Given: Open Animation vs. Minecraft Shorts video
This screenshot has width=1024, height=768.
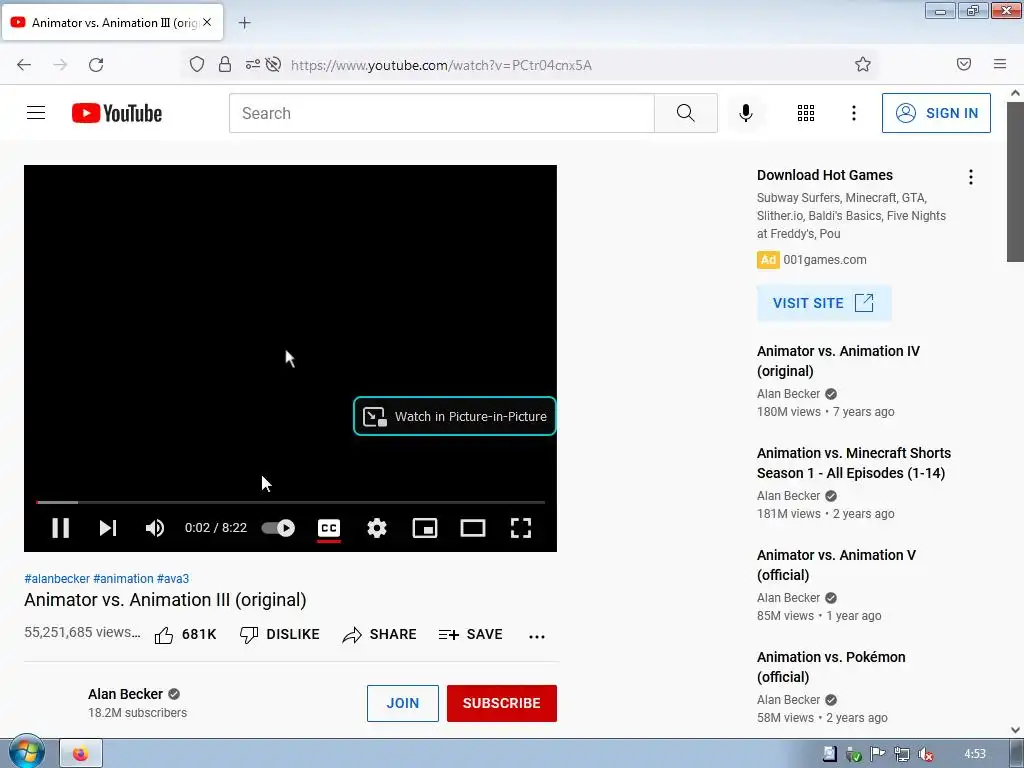Looking at the screenshot, I should click(854, 463).
